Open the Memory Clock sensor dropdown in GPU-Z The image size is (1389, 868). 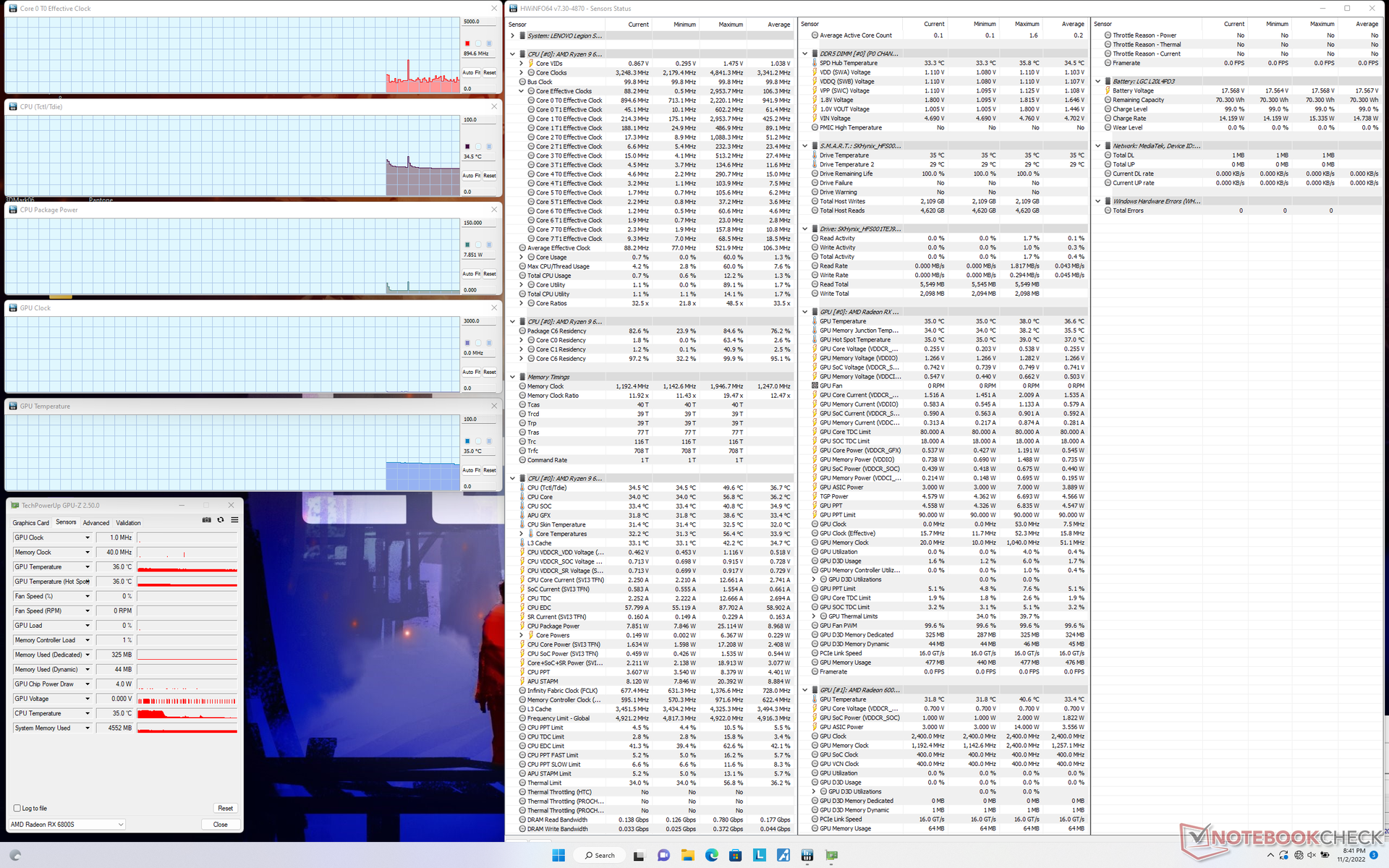click(88, 552)
